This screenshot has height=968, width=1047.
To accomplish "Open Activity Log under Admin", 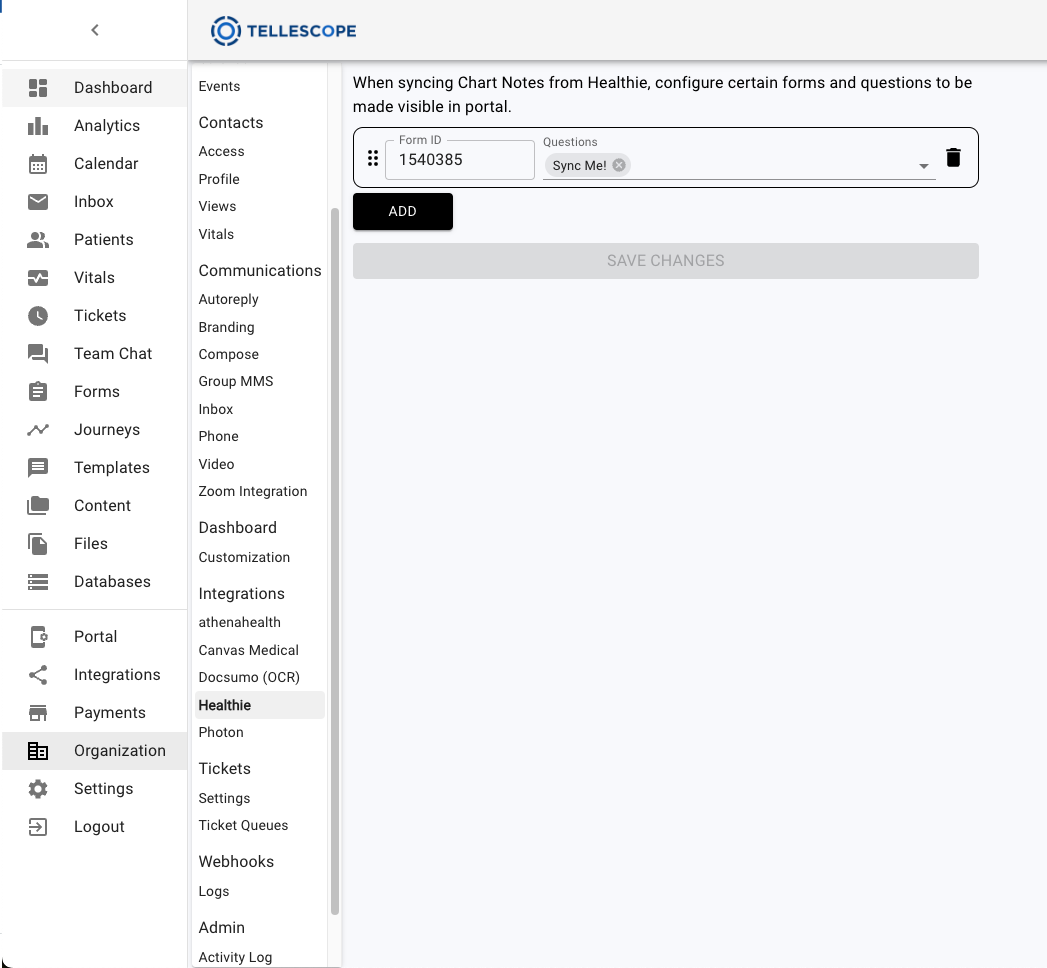I will click(235, 957).
